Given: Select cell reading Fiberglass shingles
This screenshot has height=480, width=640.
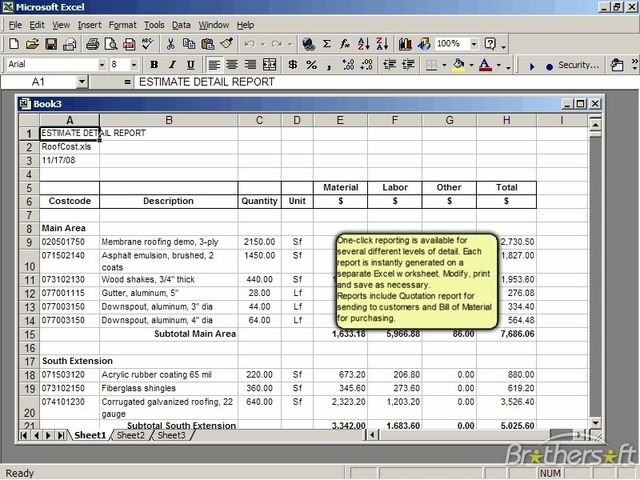Looking at the screenshot, I should tap(169, 389).
